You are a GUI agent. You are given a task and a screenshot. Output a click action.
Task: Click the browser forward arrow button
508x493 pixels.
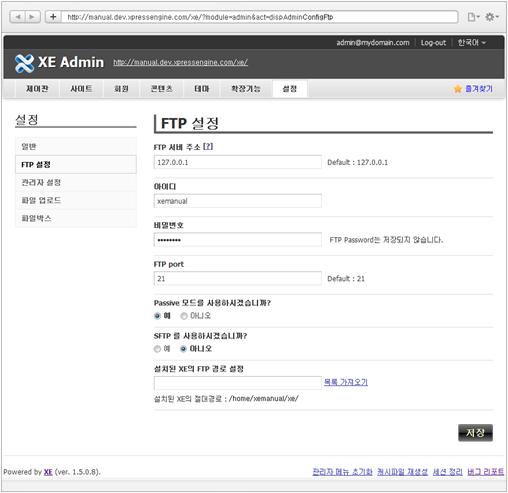(33, 17)
